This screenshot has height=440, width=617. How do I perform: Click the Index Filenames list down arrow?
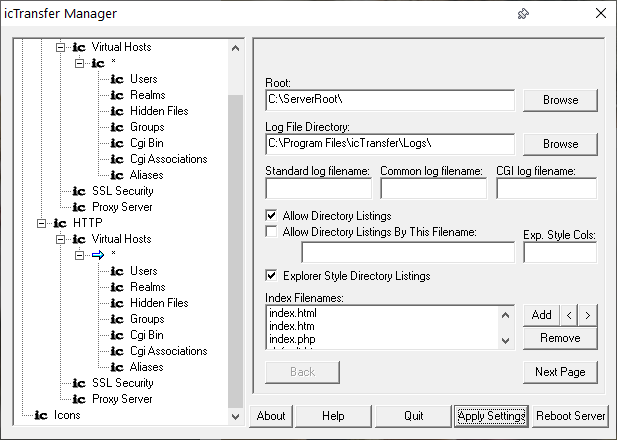click(x=506, y=340)
